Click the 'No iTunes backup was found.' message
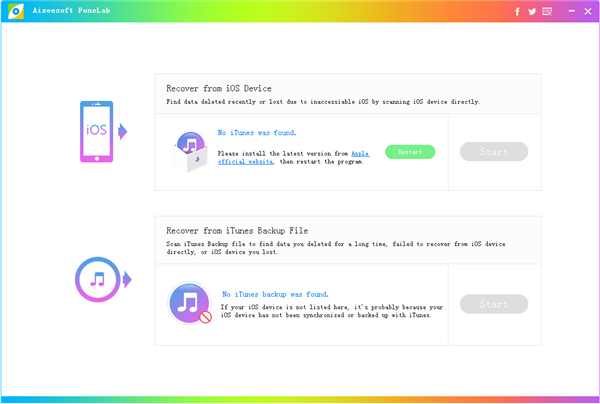The image size is (600, 404). point(275,294)
